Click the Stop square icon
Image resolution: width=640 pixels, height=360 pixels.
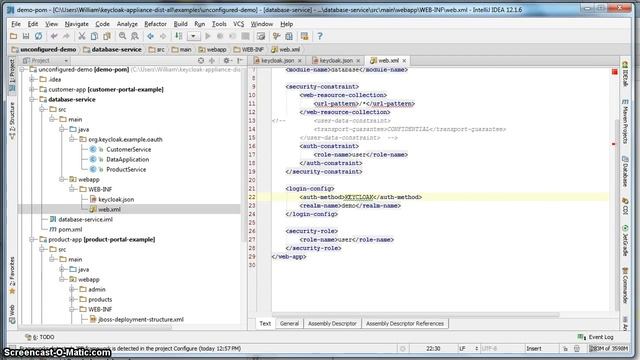[245, 36]
